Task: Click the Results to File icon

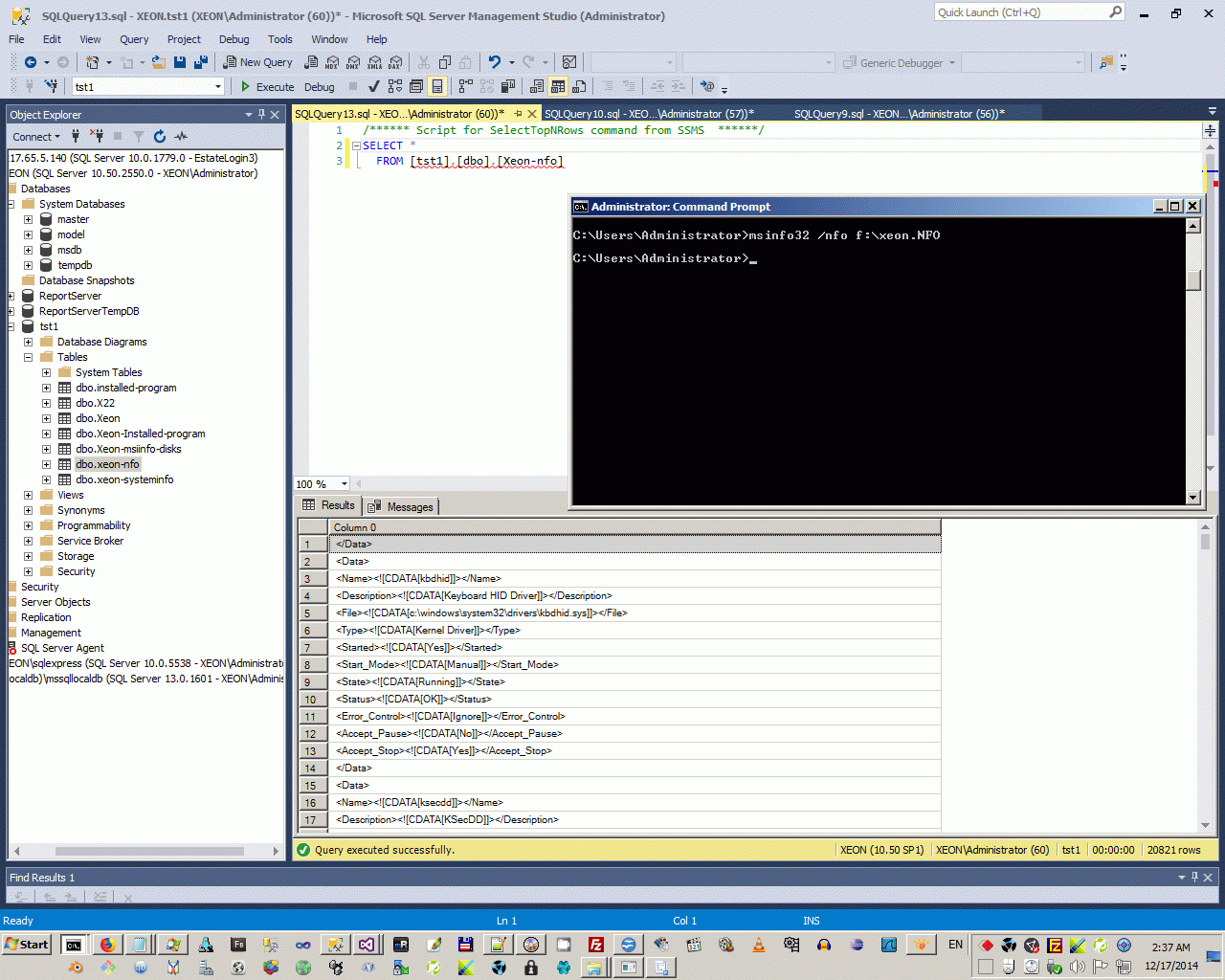Action: (579, 86)
